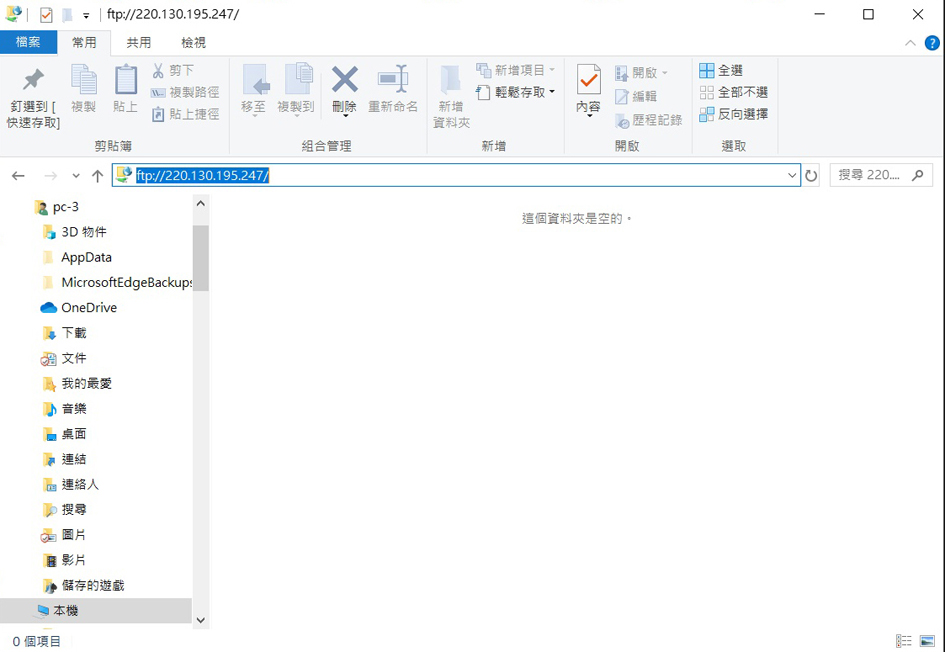This screenshot has height=652, width=945.
Task: Select pc-3 in the navigation tree
Action: pyautogui.click(x=57, y=207)
